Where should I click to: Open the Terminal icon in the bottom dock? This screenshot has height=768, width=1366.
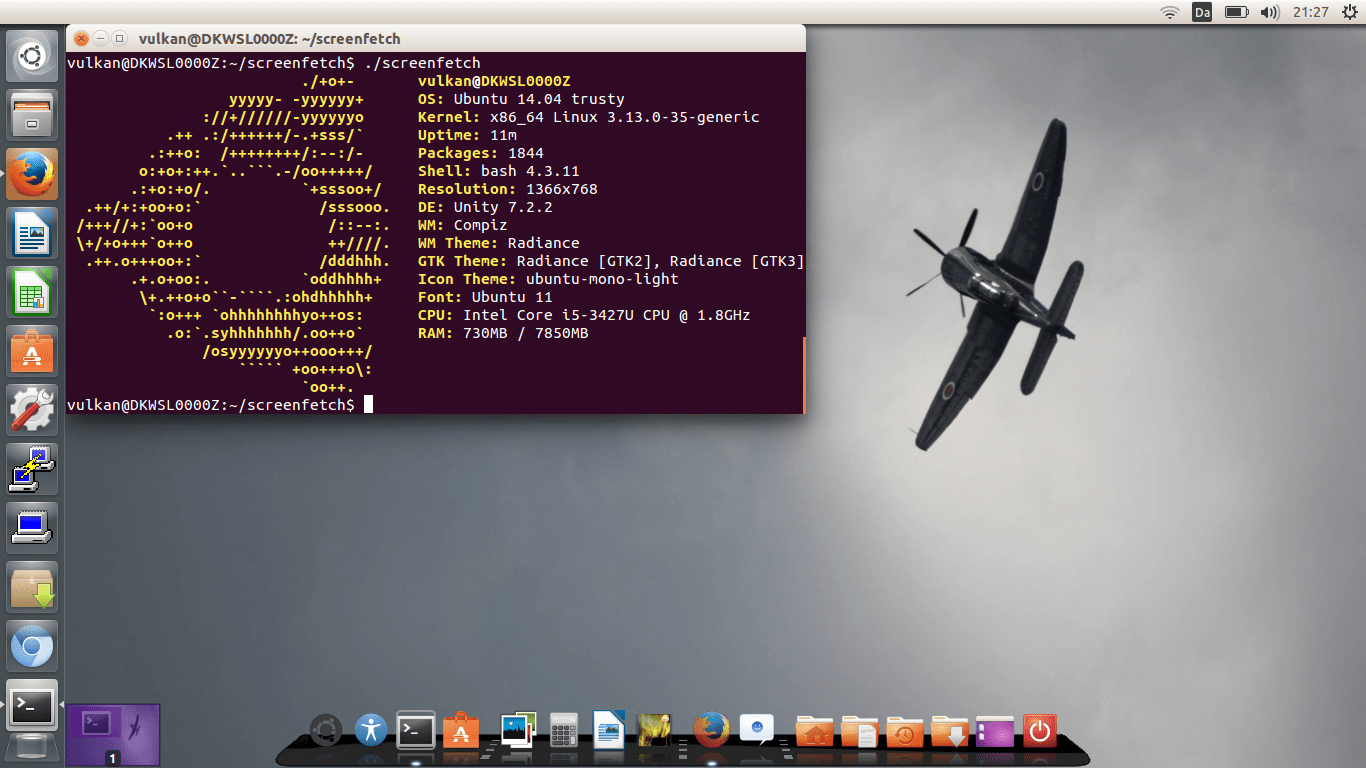pos(415,730)
